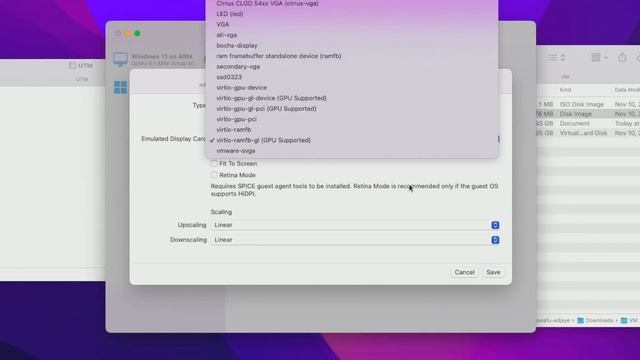Select Virtual...and Disk row in Finder

[x=588, y=133]
